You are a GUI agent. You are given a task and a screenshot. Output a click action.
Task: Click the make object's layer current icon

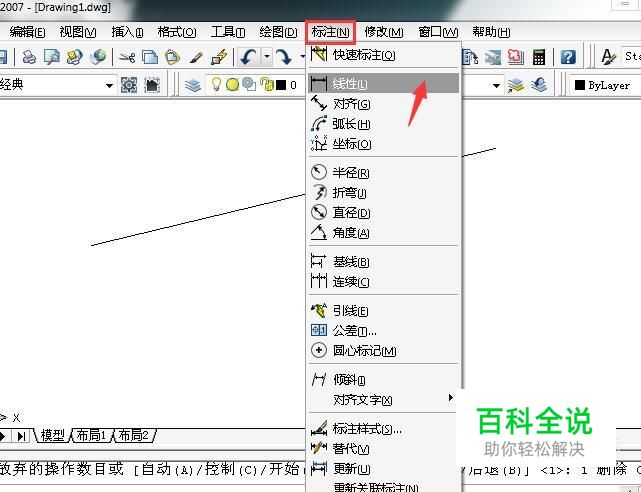(x=515, y=85)
